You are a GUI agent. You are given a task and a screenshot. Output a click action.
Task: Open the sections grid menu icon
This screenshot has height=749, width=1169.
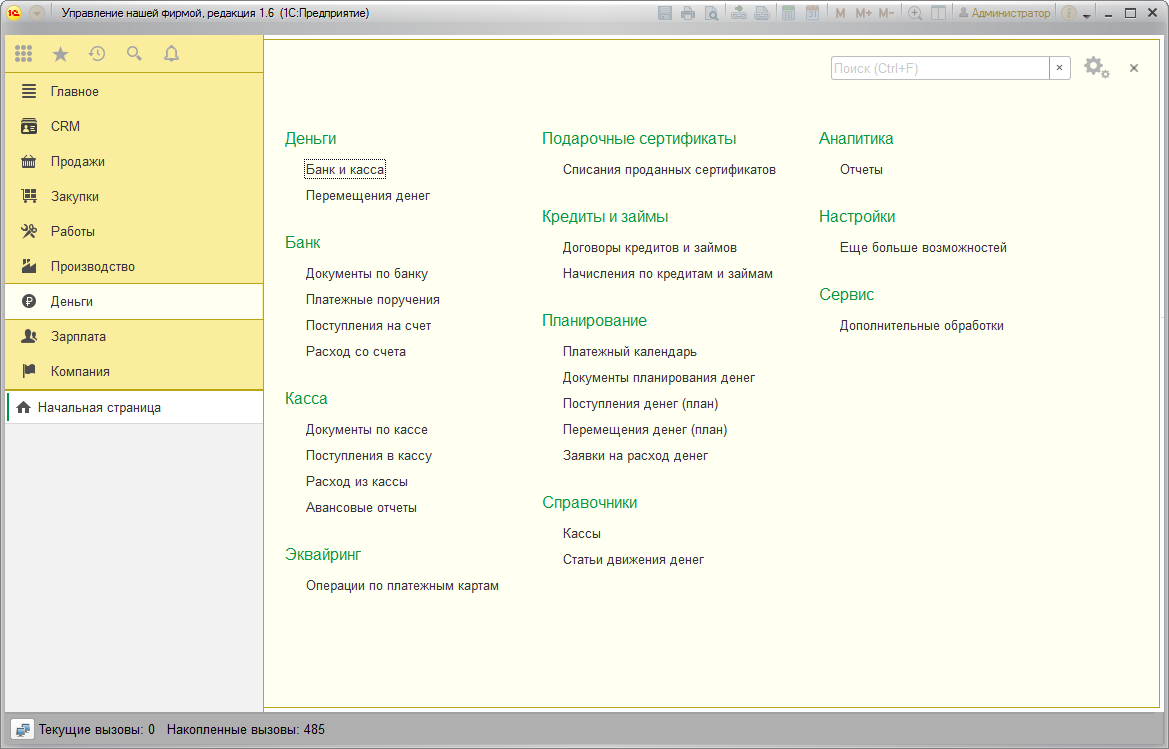click(23, 54)
